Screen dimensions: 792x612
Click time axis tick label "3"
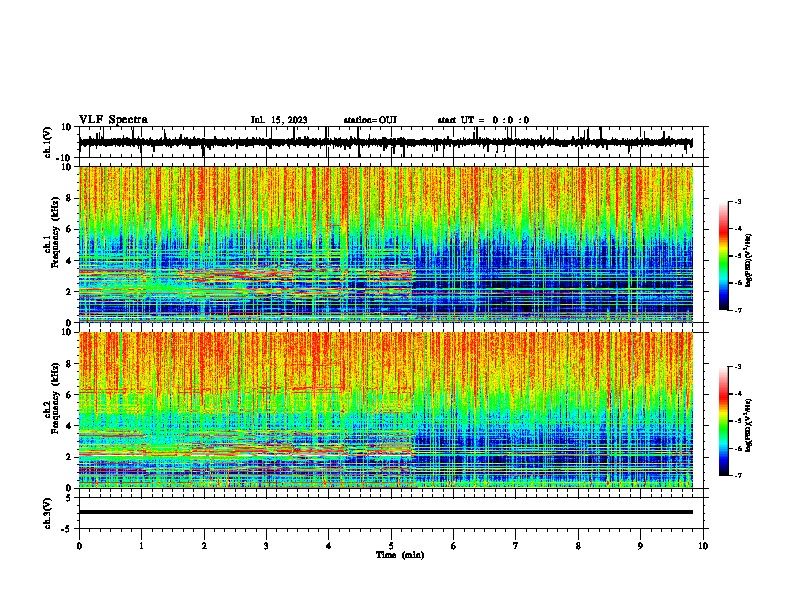[x=266, y=546]
